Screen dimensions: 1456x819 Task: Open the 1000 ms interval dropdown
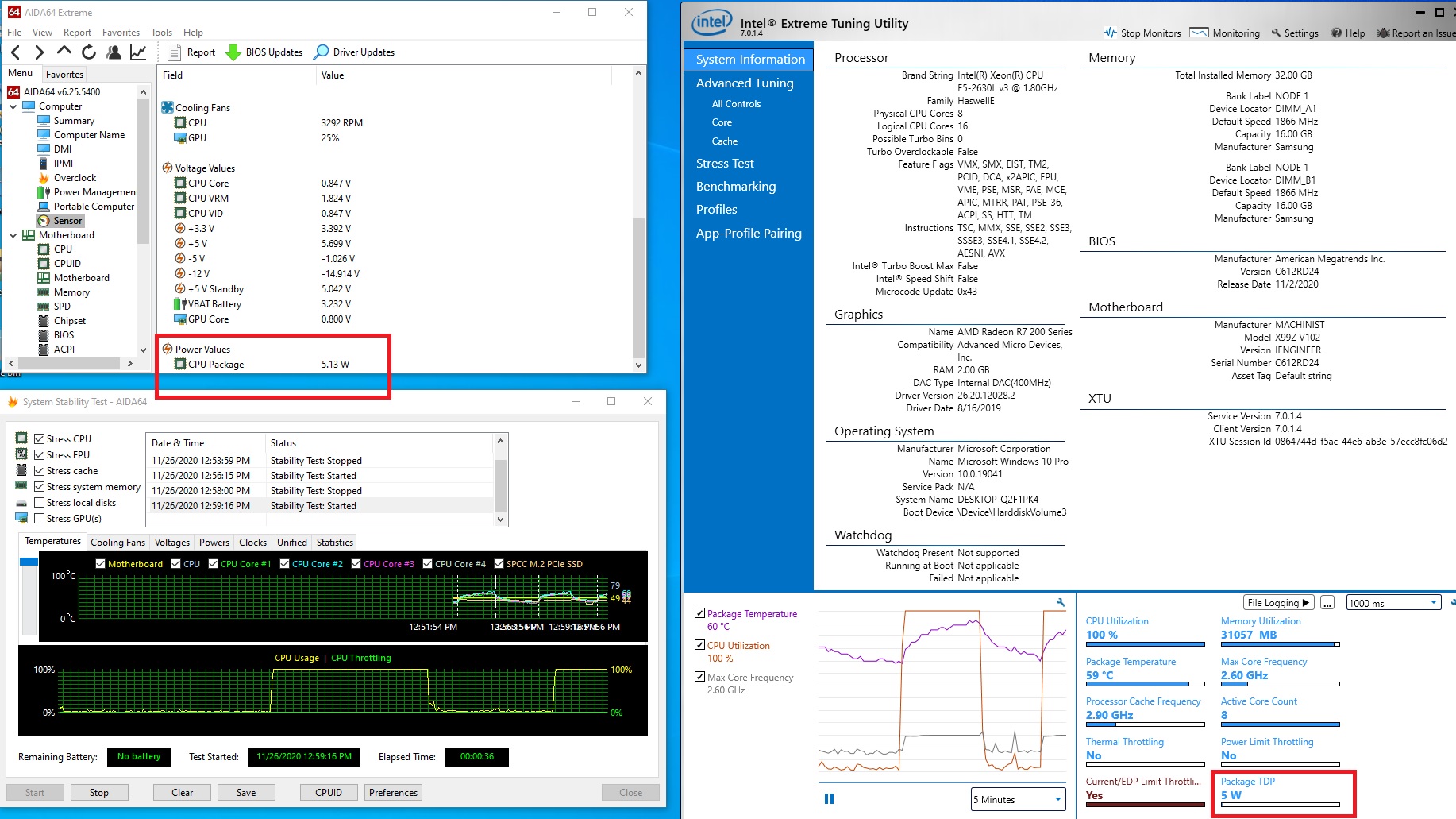tap(1393, 603)
